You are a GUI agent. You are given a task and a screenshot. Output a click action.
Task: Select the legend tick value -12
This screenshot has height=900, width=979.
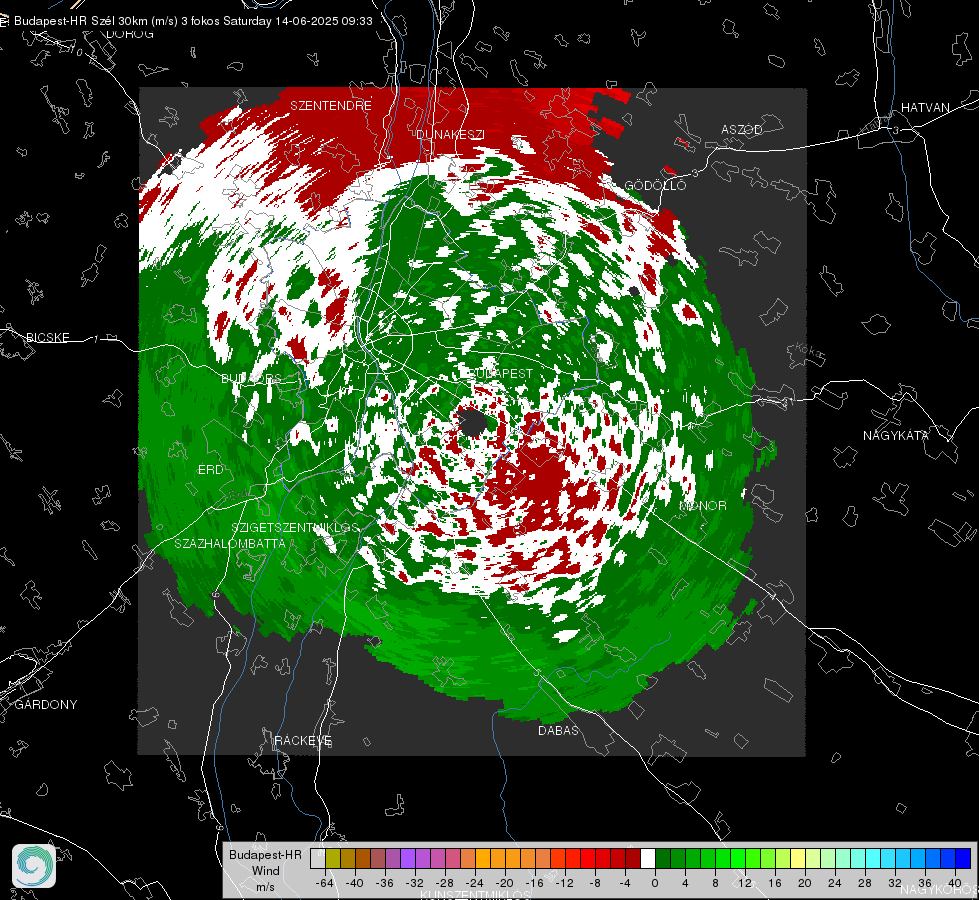point(564,883)
